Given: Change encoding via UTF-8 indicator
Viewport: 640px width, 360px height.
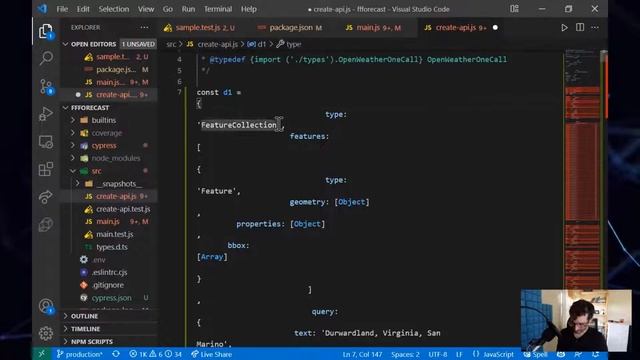Looking at the screenshot, I should (438, 354).
